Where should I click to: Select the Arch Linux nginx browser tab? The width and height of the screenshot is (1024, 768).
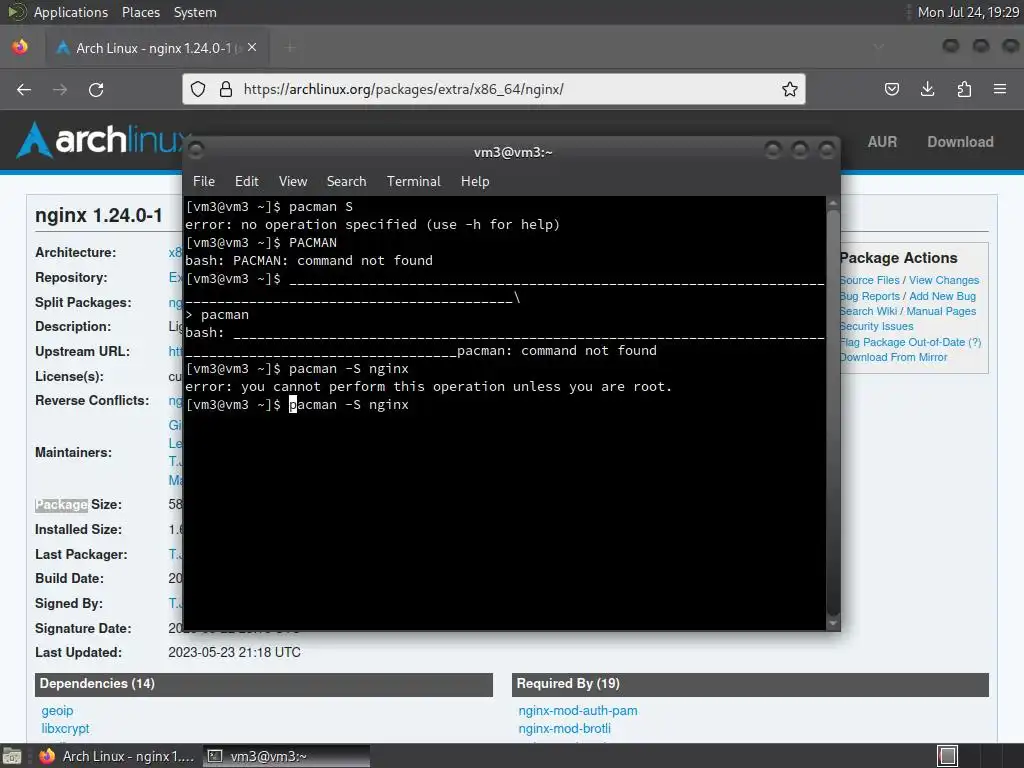pos(155,48)
